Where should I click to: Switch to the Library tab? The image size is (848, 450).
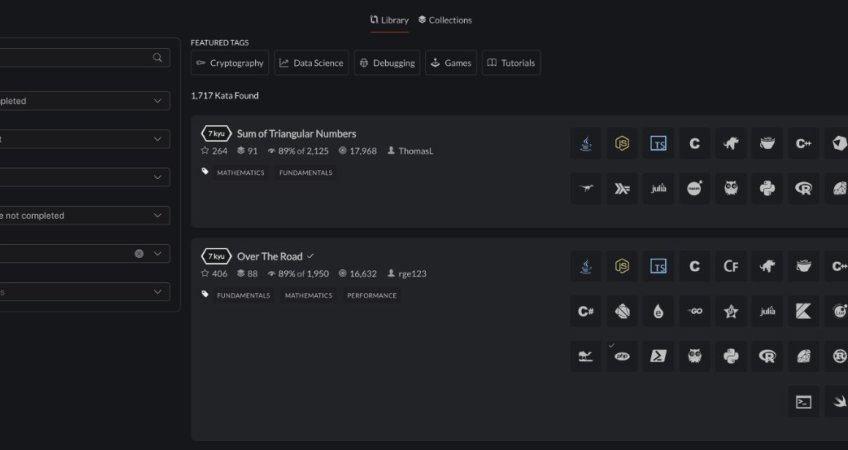pyautogui.click(x=389, y=20)
